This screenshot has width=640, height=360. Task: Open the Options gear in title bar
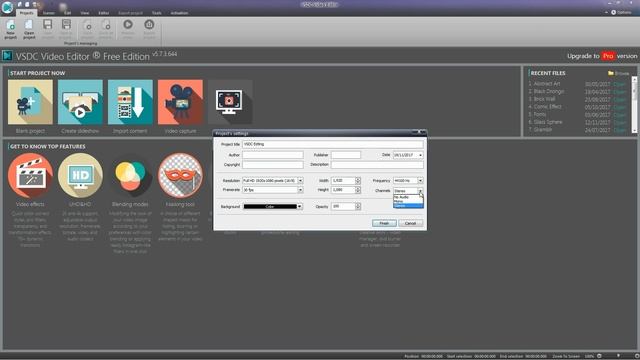pos(613,12)
